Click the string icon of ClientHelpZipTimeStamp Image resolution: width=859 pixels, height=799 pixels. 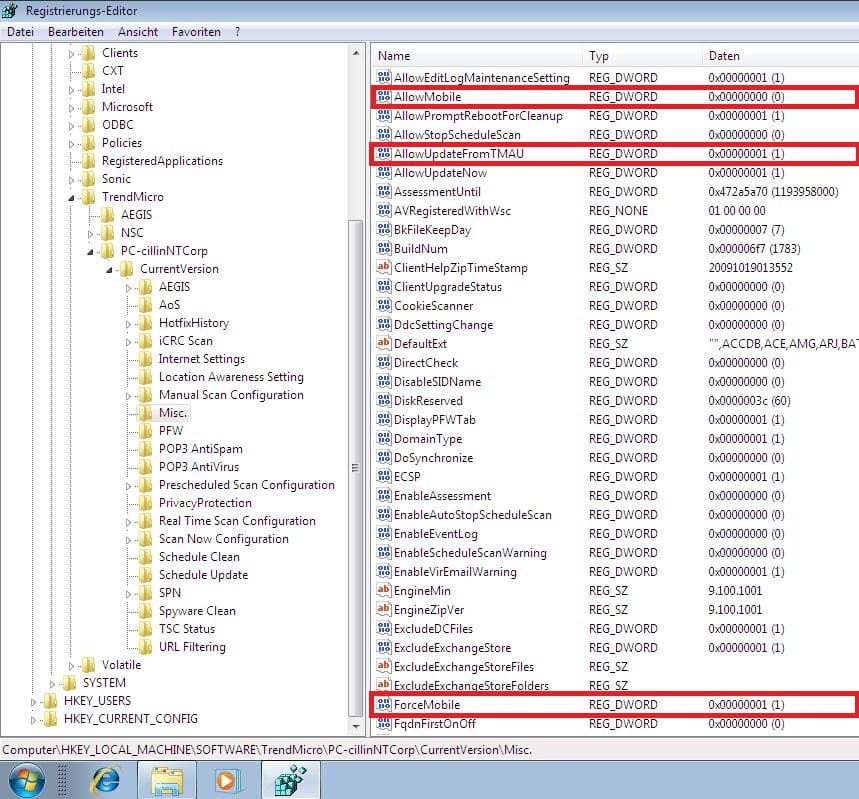(x=384, y=267)
